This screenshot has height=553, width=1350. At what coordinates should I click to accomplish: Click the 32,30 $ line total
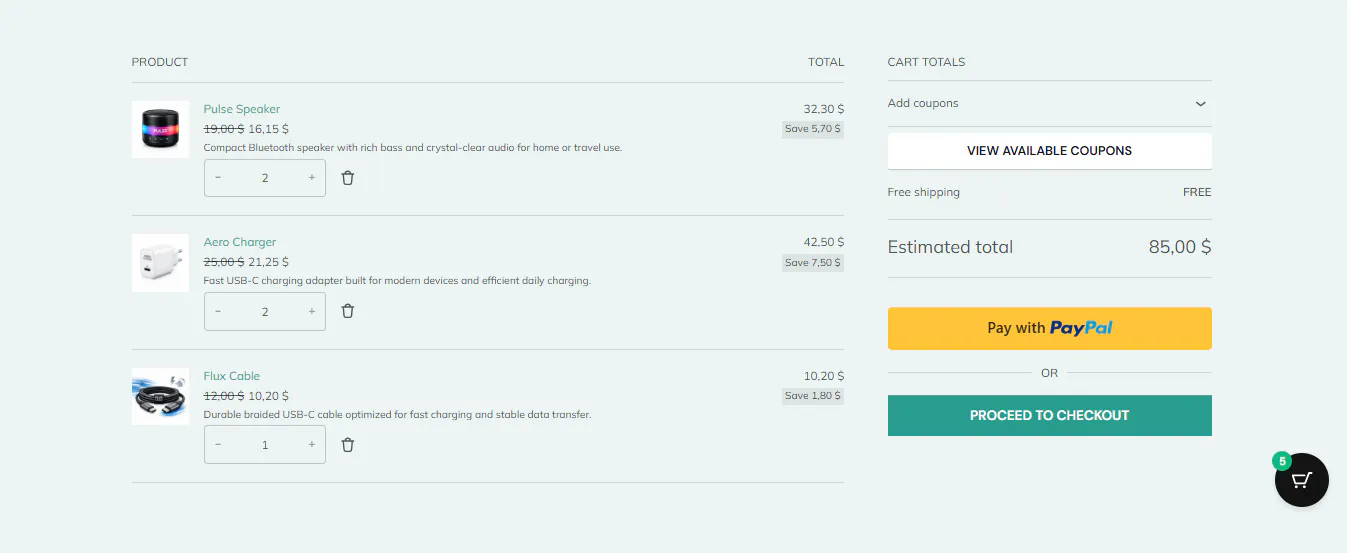click(824, 109)
